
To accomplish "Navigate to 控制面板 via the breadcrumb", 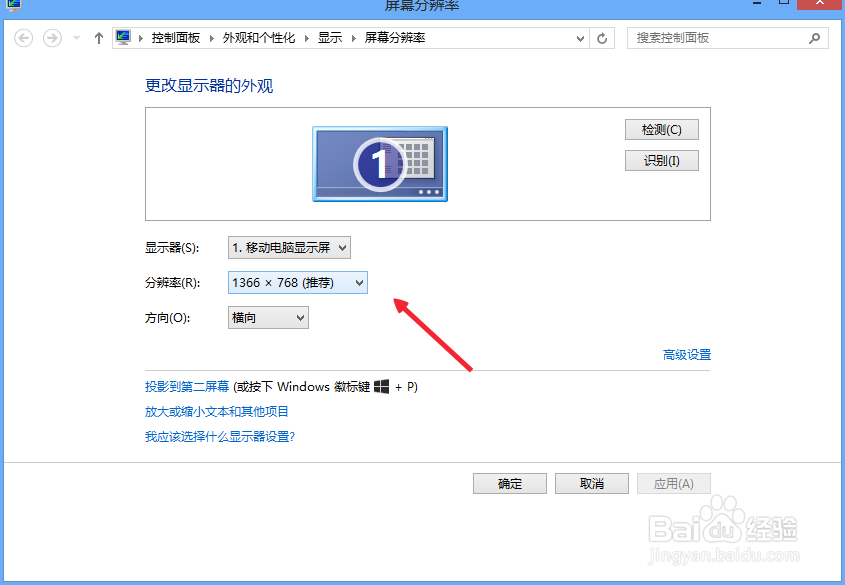I will click(177, 38).
